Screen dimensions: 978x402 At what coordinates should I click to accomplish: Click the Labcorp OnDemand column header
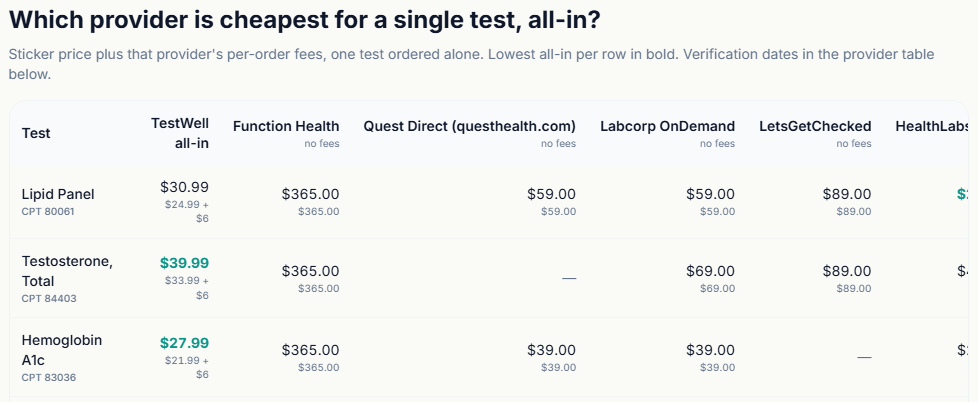pyautogui.click(x=667, y=127)
